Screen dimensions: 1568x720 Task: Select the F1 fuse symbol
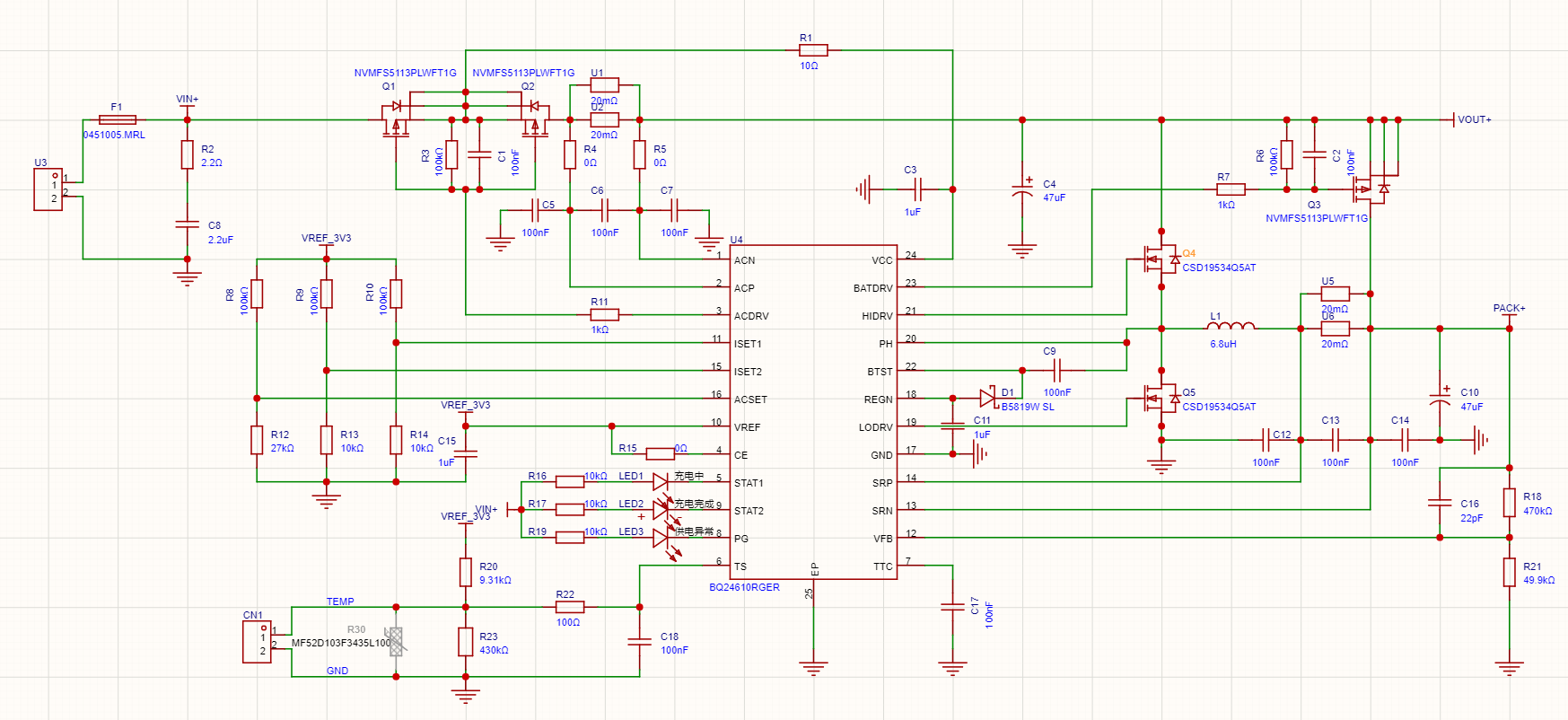[x=117, y=119]
